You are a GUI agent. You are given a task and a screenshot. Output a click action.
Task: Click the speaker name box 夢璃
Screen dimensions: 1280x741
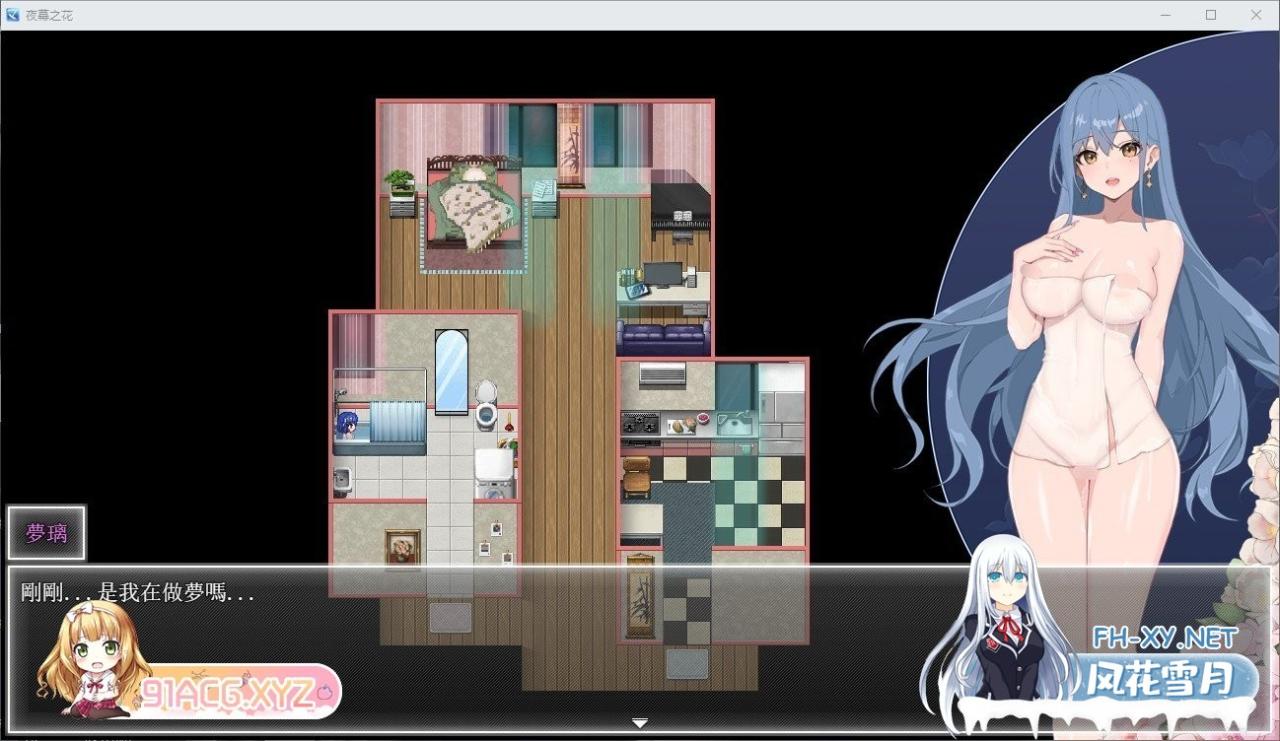click(47, 533)
